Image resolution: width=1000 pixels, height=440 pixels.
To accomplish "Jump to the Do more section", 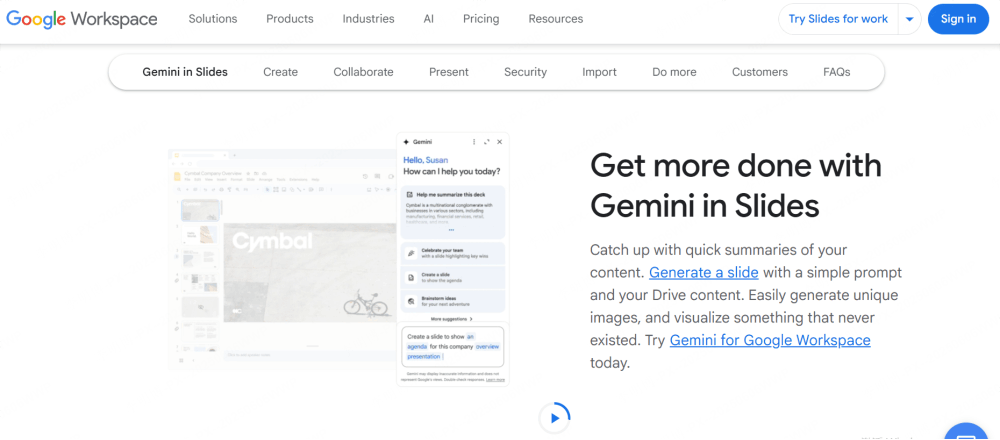I will (674, 72).
